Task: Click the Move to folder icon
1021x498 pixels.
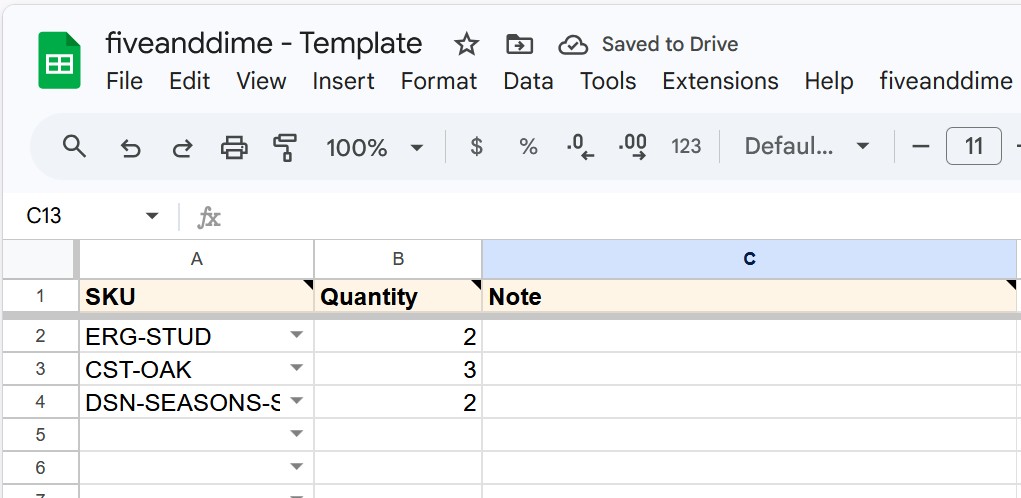Action: (519, 44)
